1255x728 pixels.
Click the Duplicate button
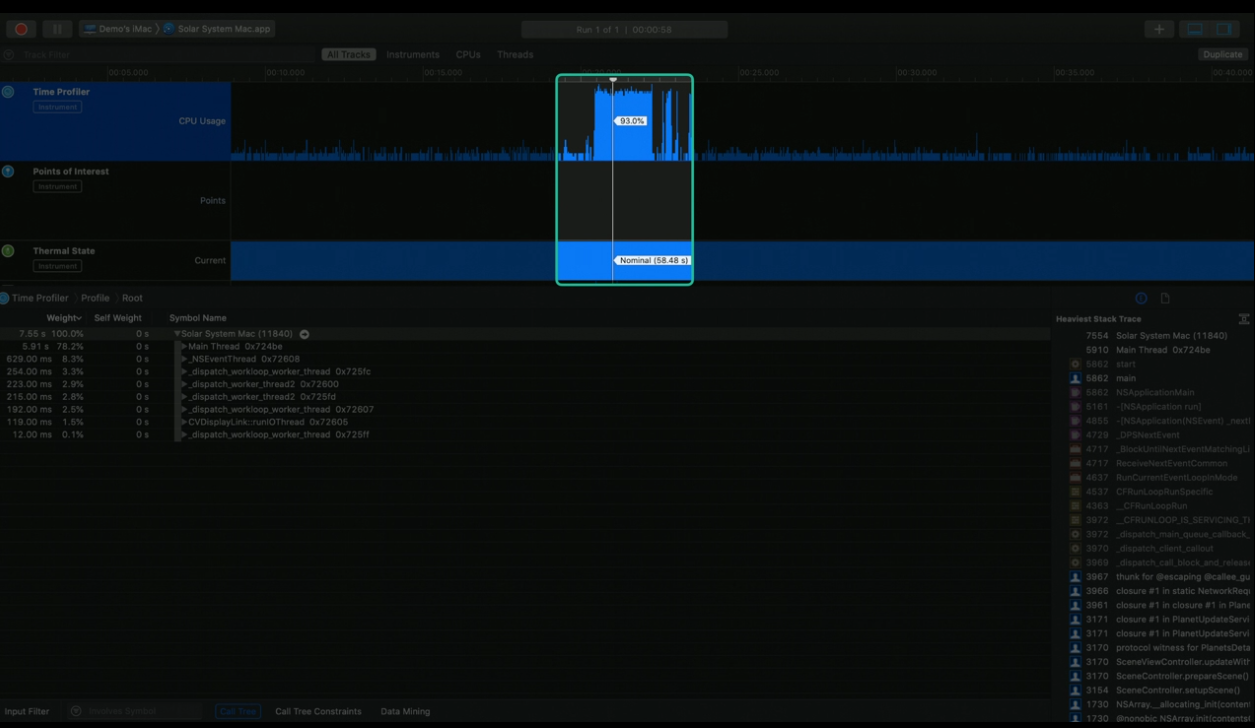click(x=1222, y=55)
